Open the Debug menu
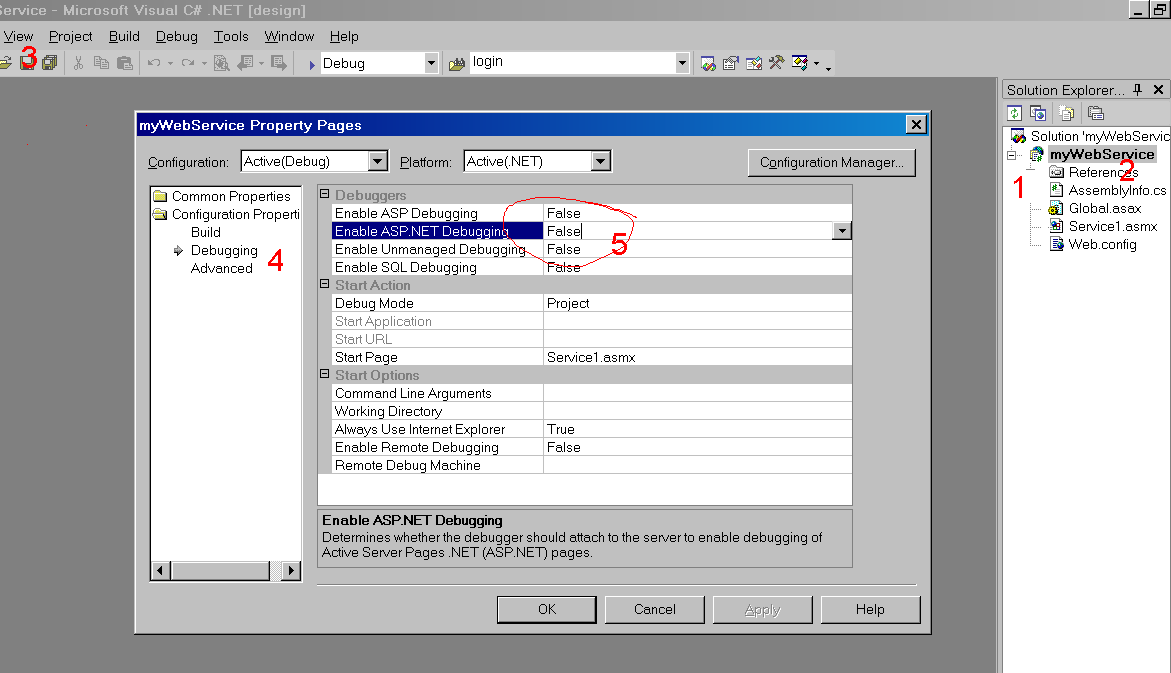Screen dimensions: 1171x673 pyautogui.click(x=176, y=36)
